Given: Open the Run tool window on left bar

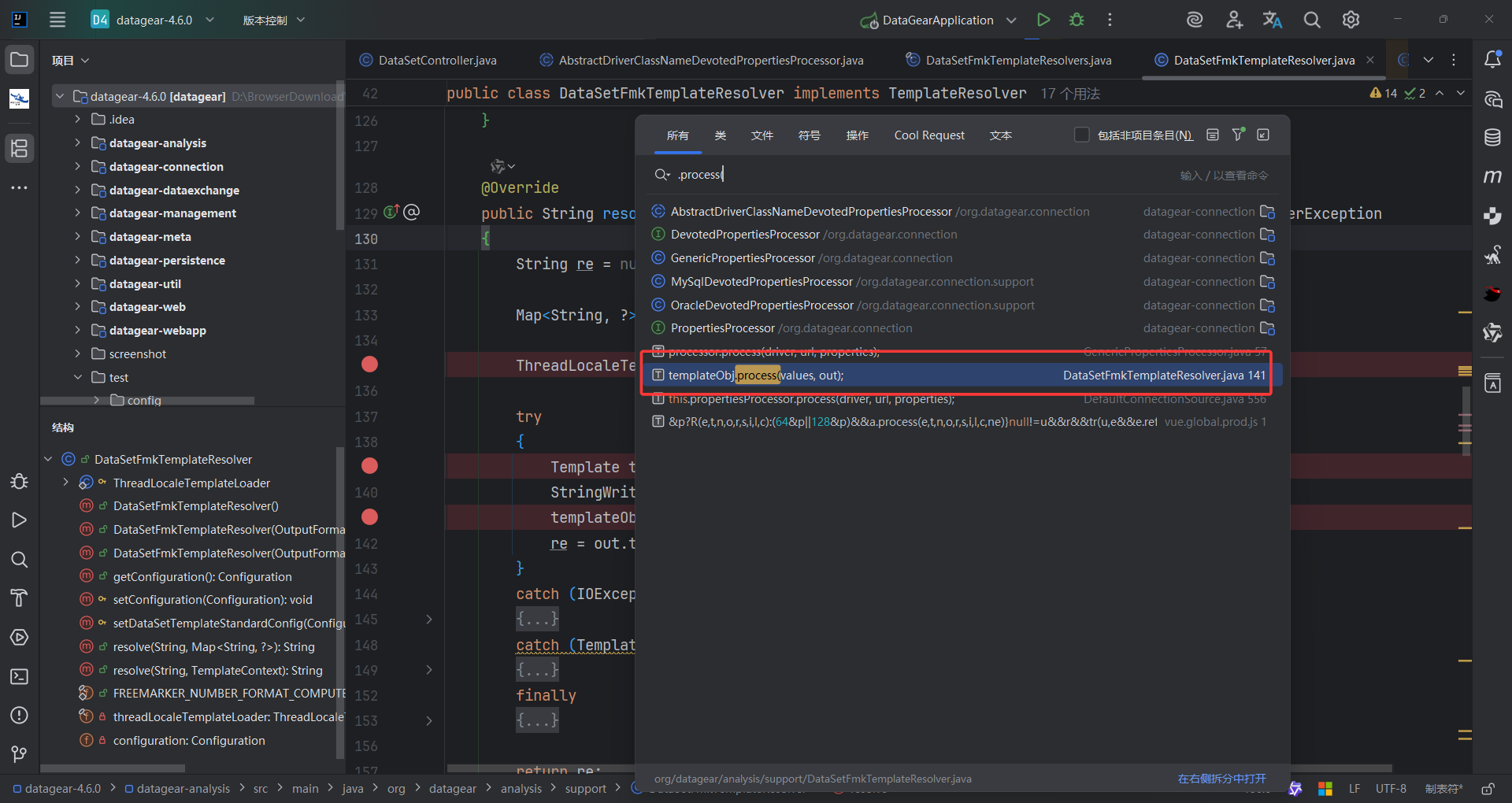Looking at the screenshot, I should click(20, 520).
